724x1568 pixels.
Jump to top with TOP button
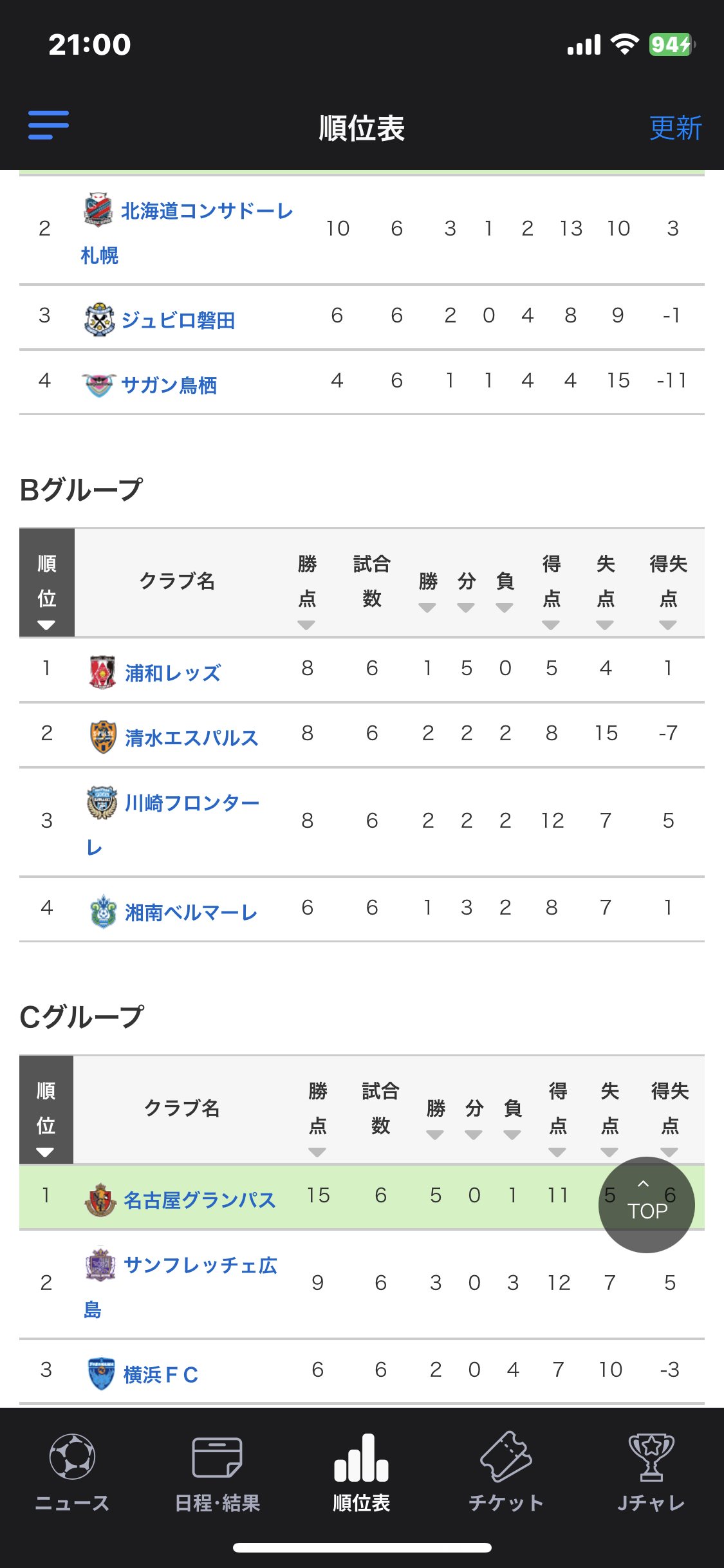(647, 1204)
